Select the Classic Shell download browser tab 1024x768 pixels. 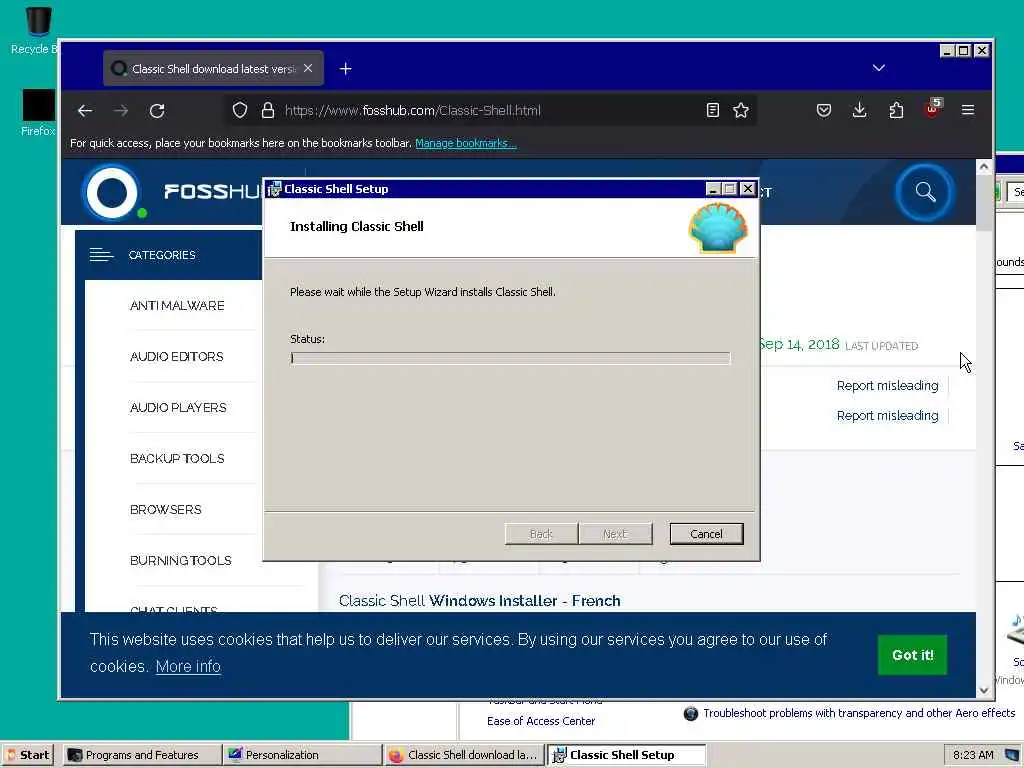(x=213, y=69)
